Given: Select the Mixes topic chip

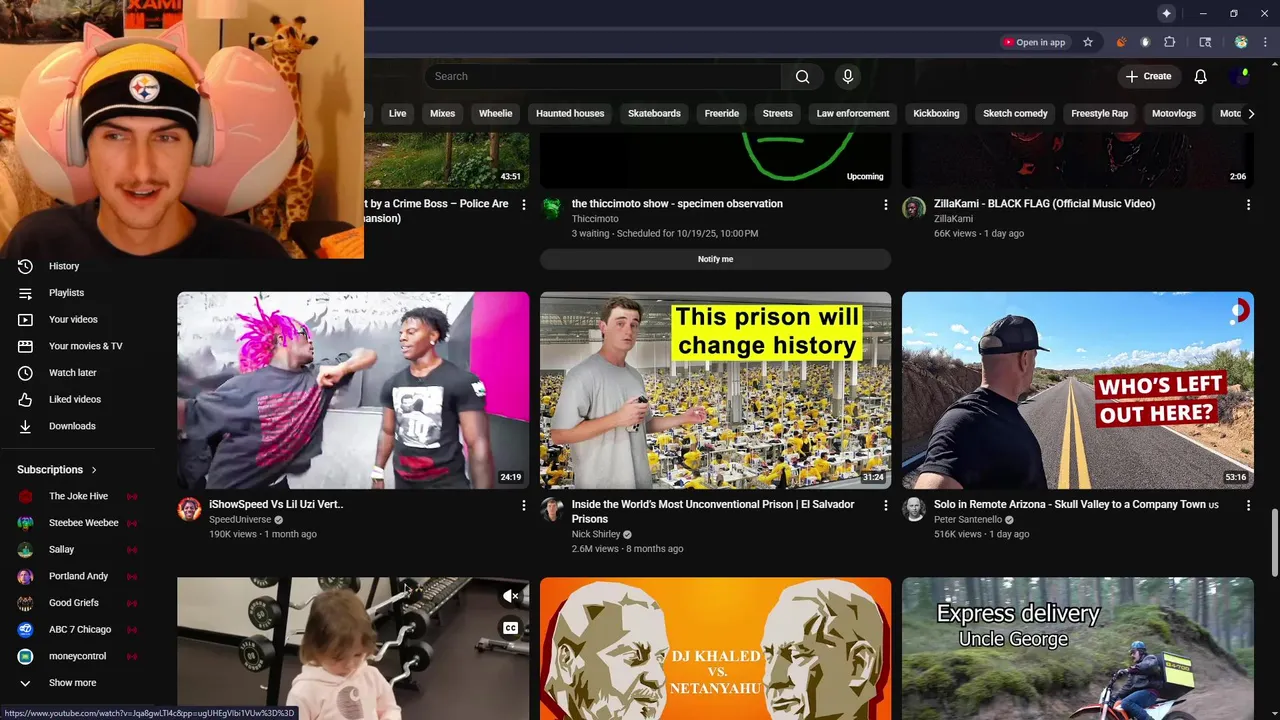Looking at the screenshot, I should tap(442, 114).
